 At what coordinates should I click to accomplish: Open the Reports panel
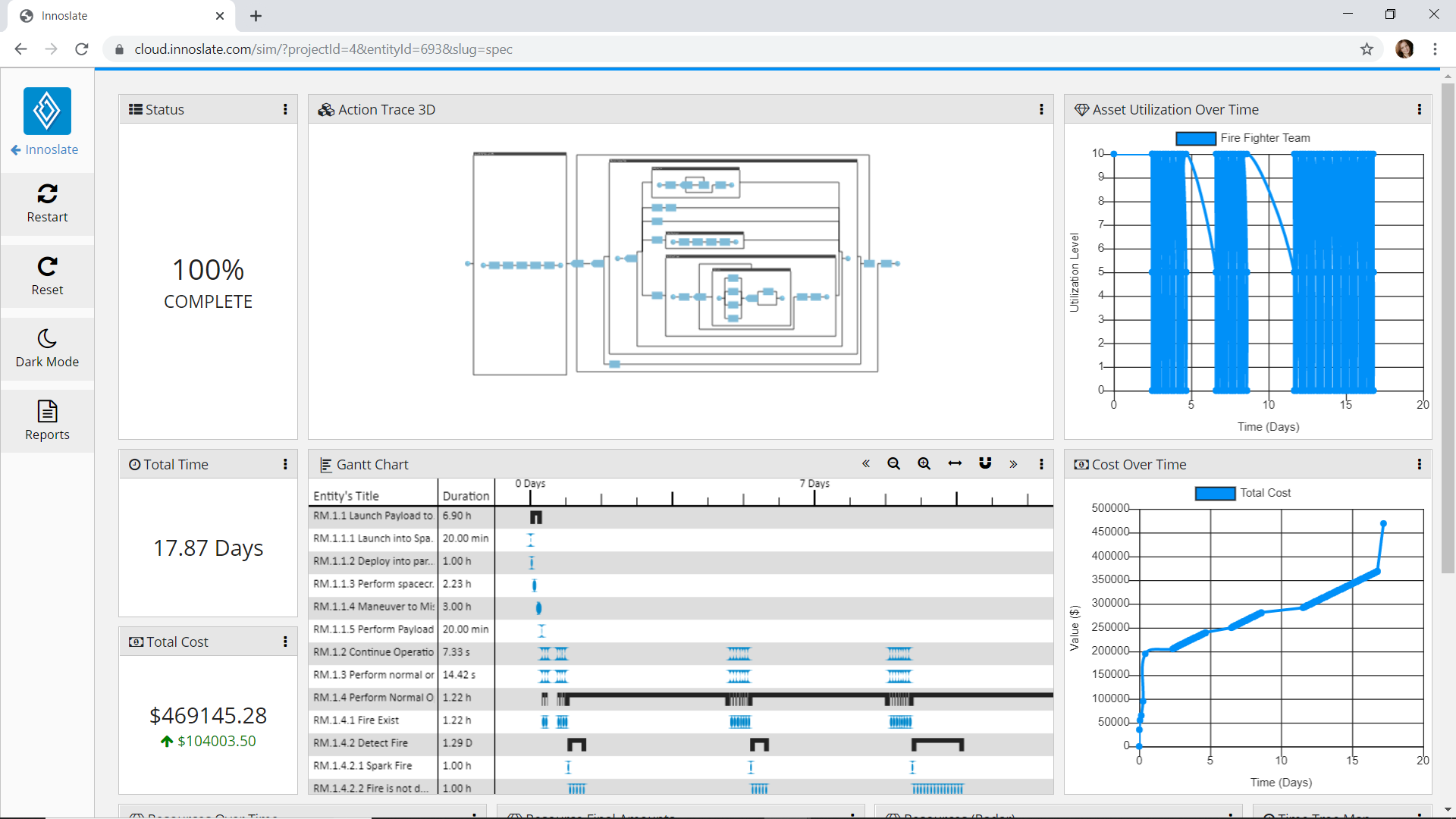click(47, 412)
